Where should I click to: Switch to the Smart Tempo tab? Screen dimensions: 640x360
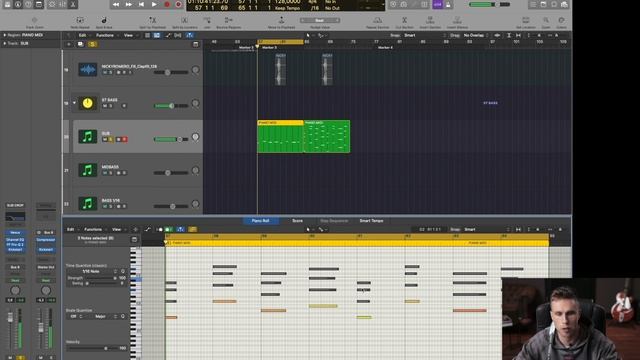371,221
